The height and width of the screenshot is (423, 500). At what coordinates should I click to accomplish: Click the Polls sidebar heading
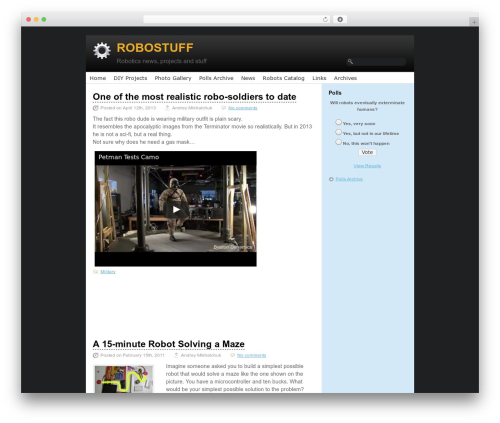tap(335, 93)
